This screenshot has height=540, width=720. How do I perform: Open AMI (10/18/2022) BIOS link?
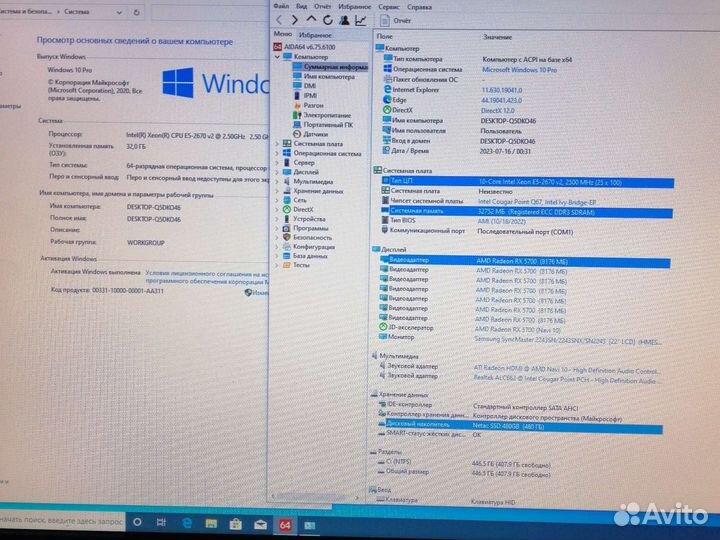501,222
